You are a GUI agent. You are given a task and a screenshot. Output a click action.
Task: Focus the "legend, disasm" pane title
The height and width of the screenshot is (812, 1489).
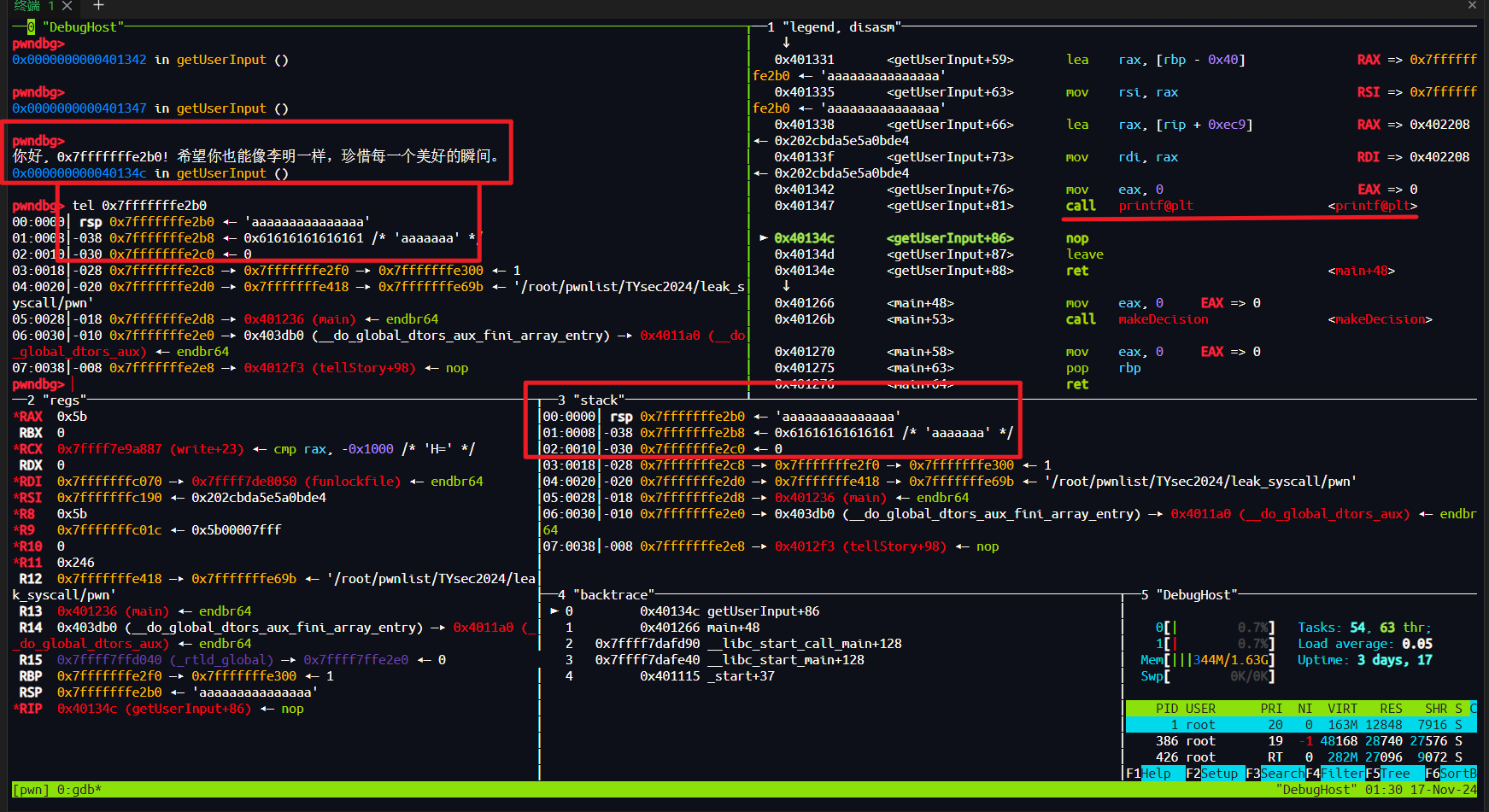point(841,27)
